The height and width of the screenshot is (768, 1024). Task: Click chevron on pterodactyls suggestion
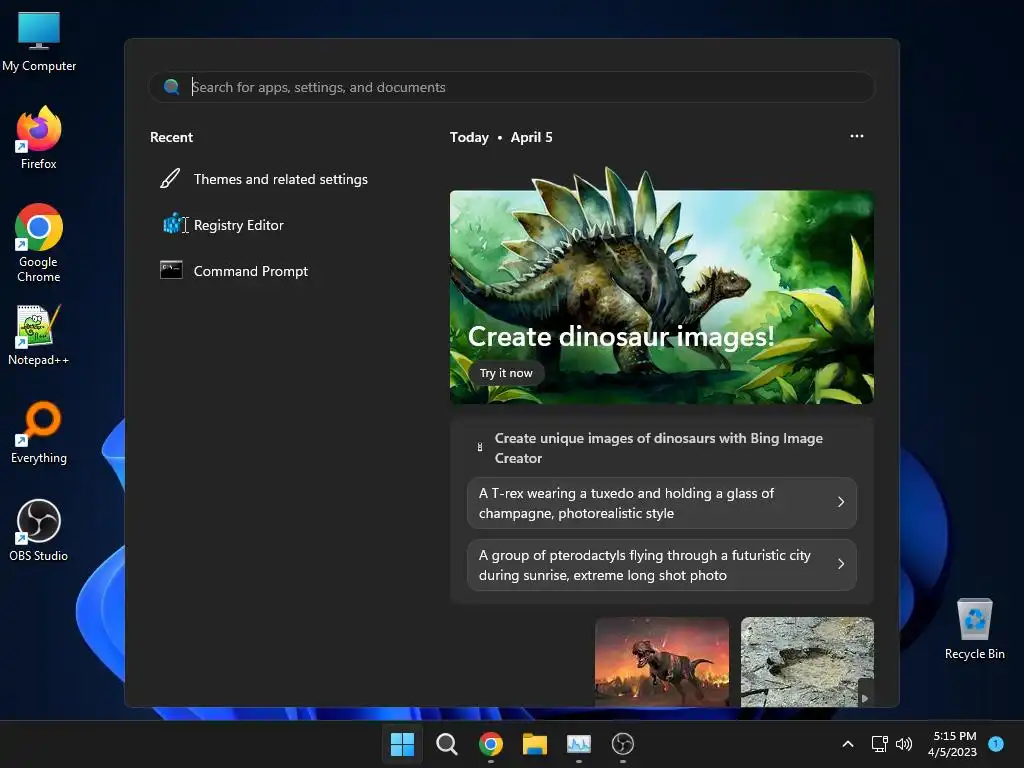(841, 564)
